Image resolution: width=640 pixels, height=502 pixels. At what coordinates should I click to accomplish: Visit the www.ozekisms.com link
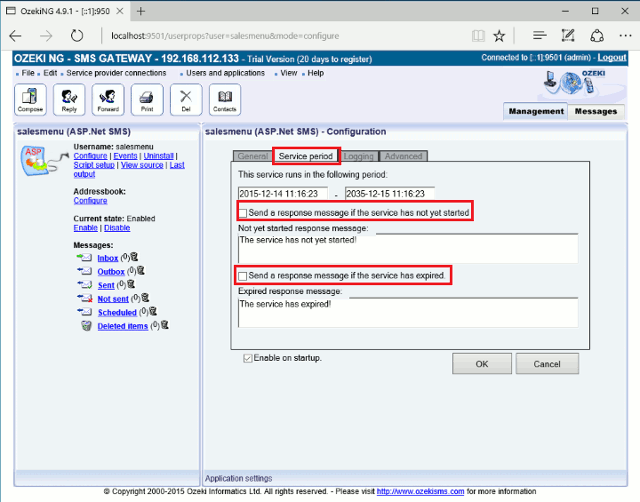click(x=420, y=491)
